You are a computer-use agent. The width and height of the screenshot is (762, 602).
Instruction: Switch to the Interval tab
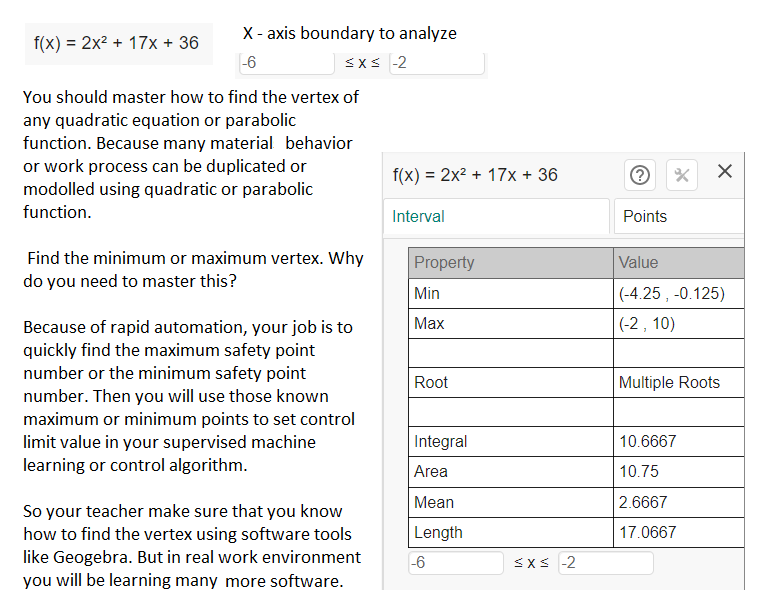(497, 216)
